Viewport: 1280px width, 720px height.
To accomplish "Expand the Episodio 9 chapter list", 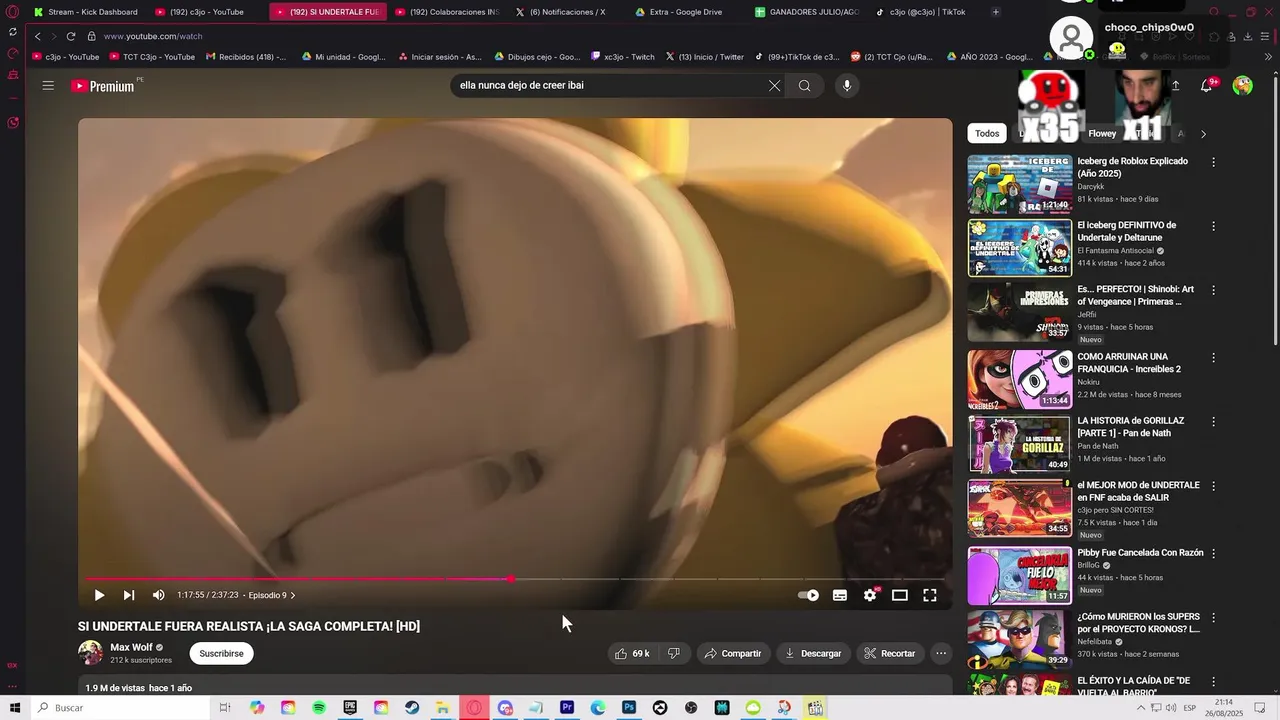I will pos(272,595).
